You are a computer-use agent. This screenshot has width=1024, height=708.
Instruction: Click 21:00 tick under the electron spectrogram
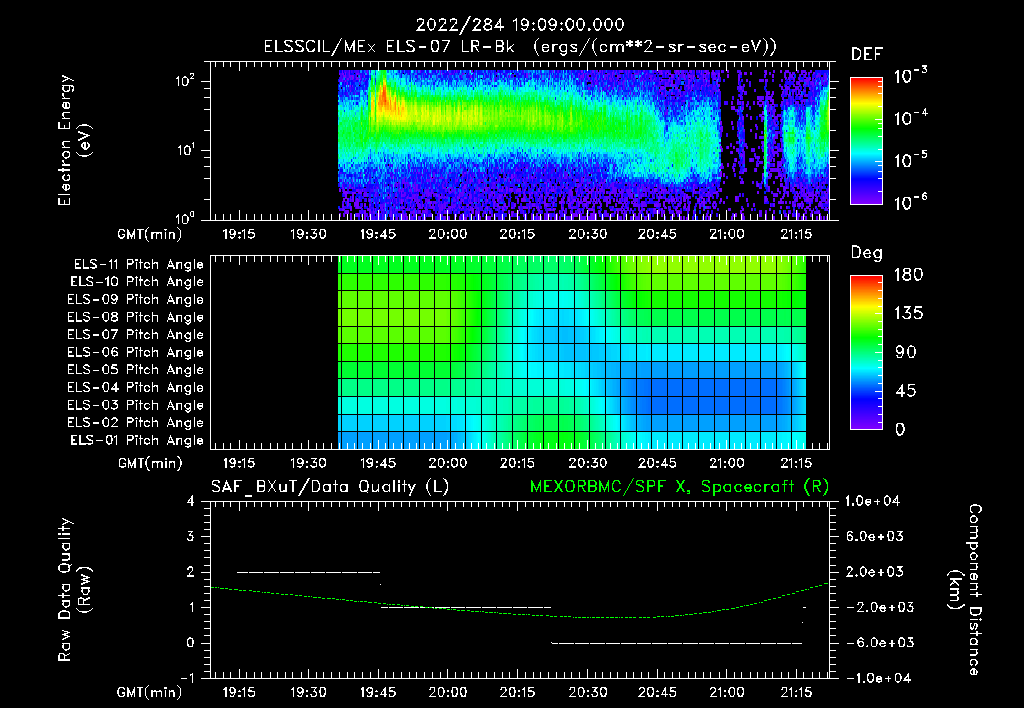click(727, 234)
